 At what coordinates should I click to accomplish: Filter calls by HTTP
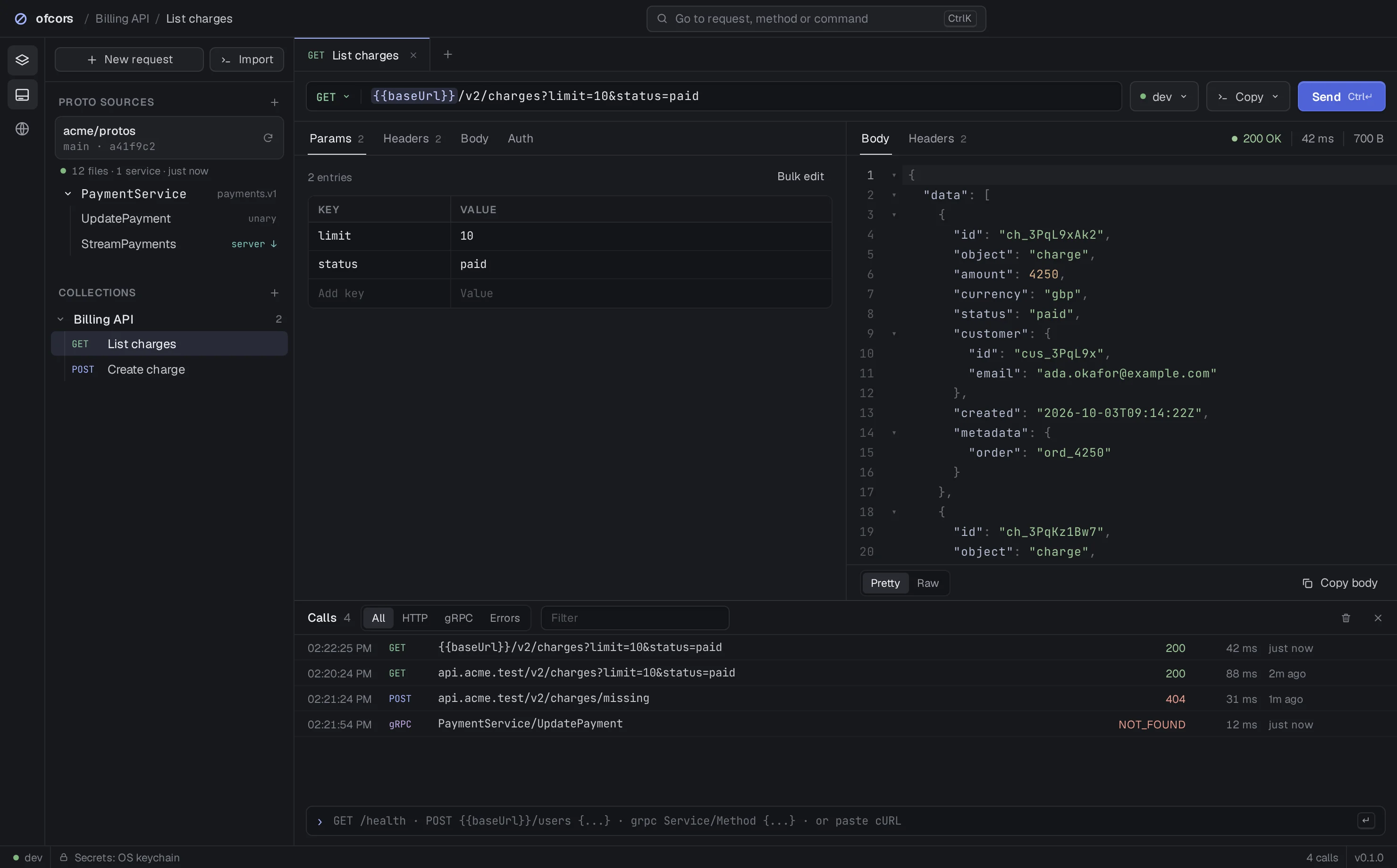click(x=414, y=618)
